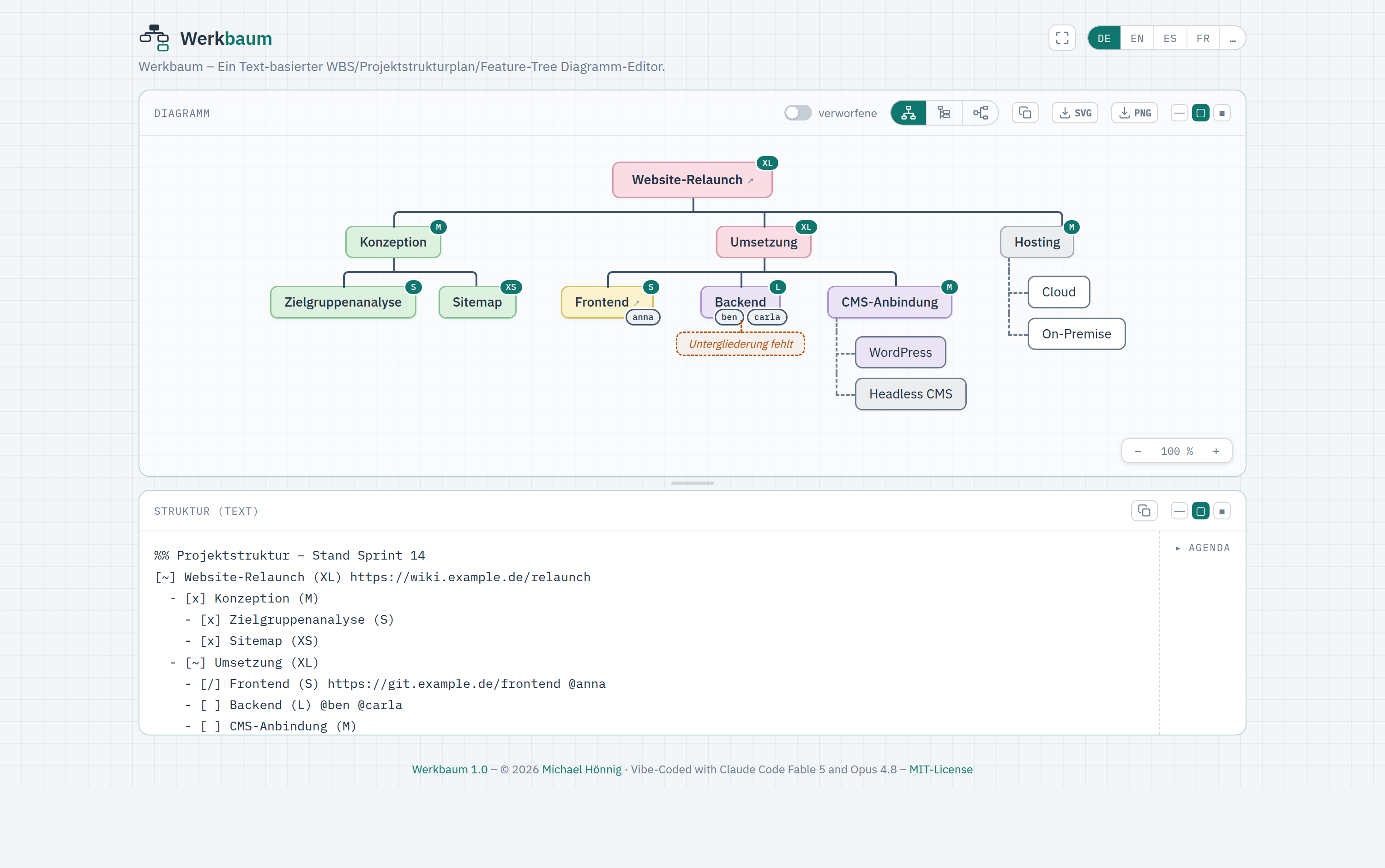Select the CMS-Anbindung node
This screenshot has height=868, width=1385.
[889, 302]
